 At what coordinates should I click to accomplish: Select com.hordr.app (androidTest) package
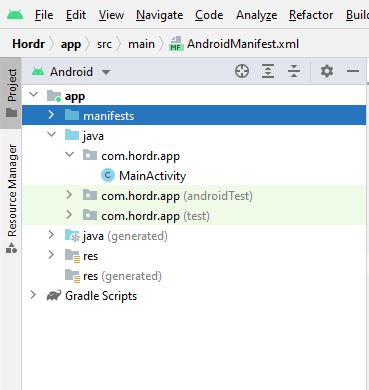click(177, 196)
